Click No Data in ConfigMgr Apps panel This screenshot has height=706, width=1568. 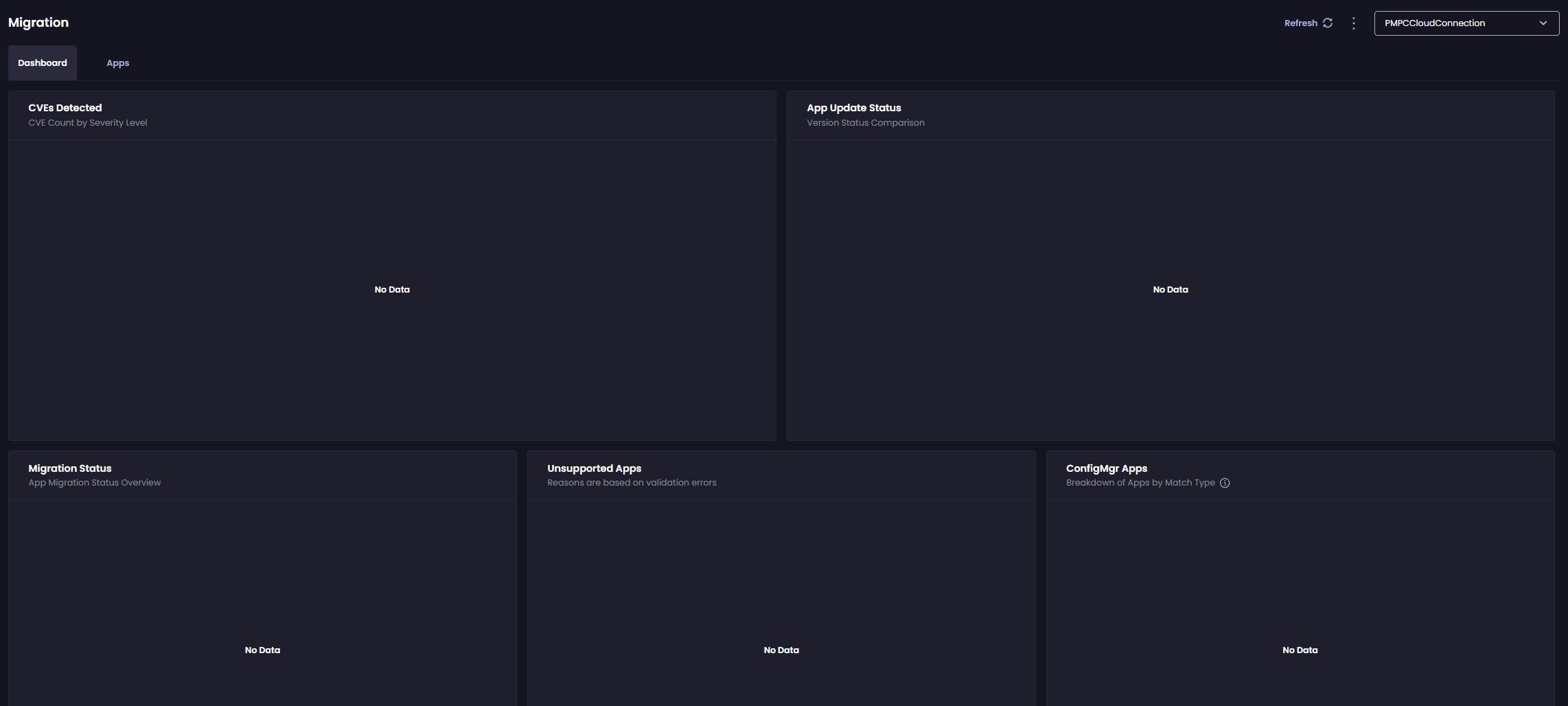(1300, 650)
